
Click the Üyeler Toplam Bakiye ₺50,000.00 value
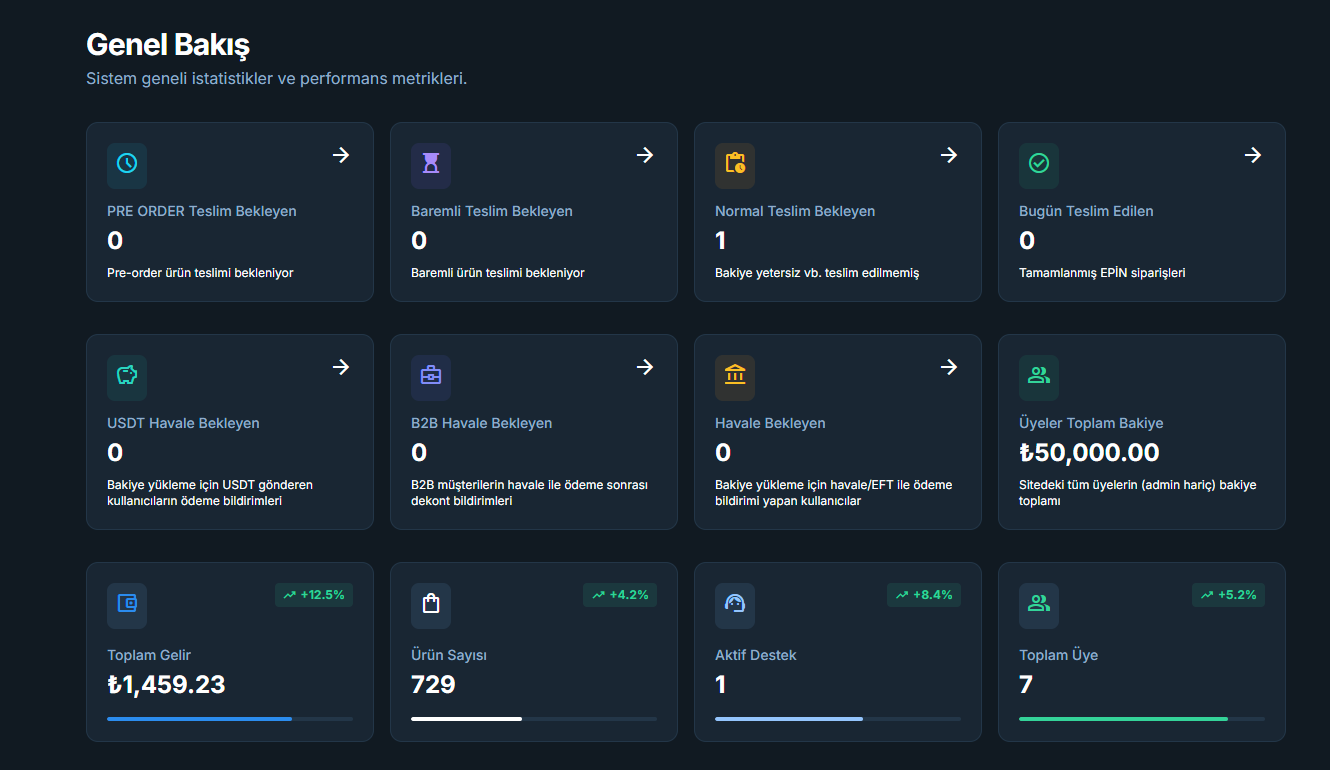pyautogui.click(x=1089, y=453)
